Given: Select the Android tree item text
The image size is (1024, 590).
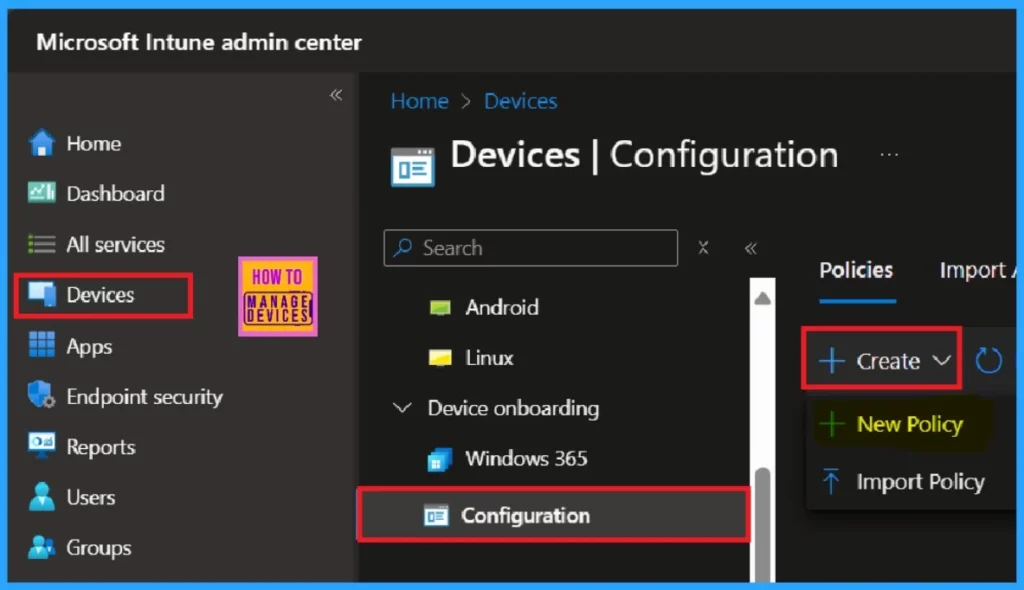Looking at the screenshot, I should point(502,307).
